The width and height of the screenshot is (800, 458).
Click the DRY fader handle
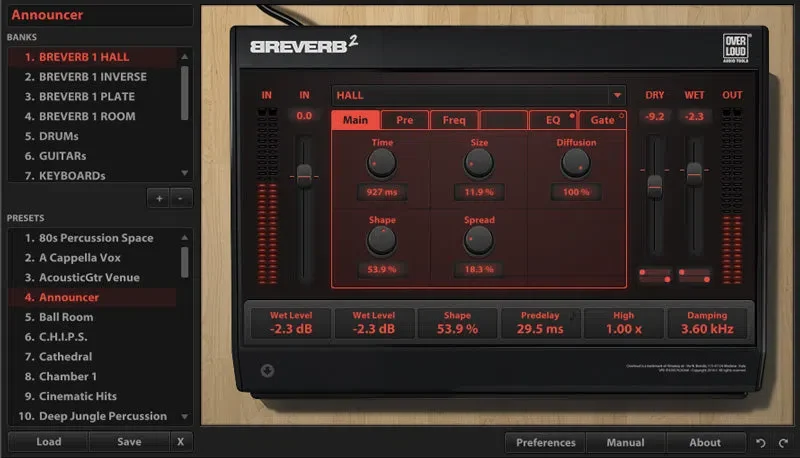(x=655, y=187)
